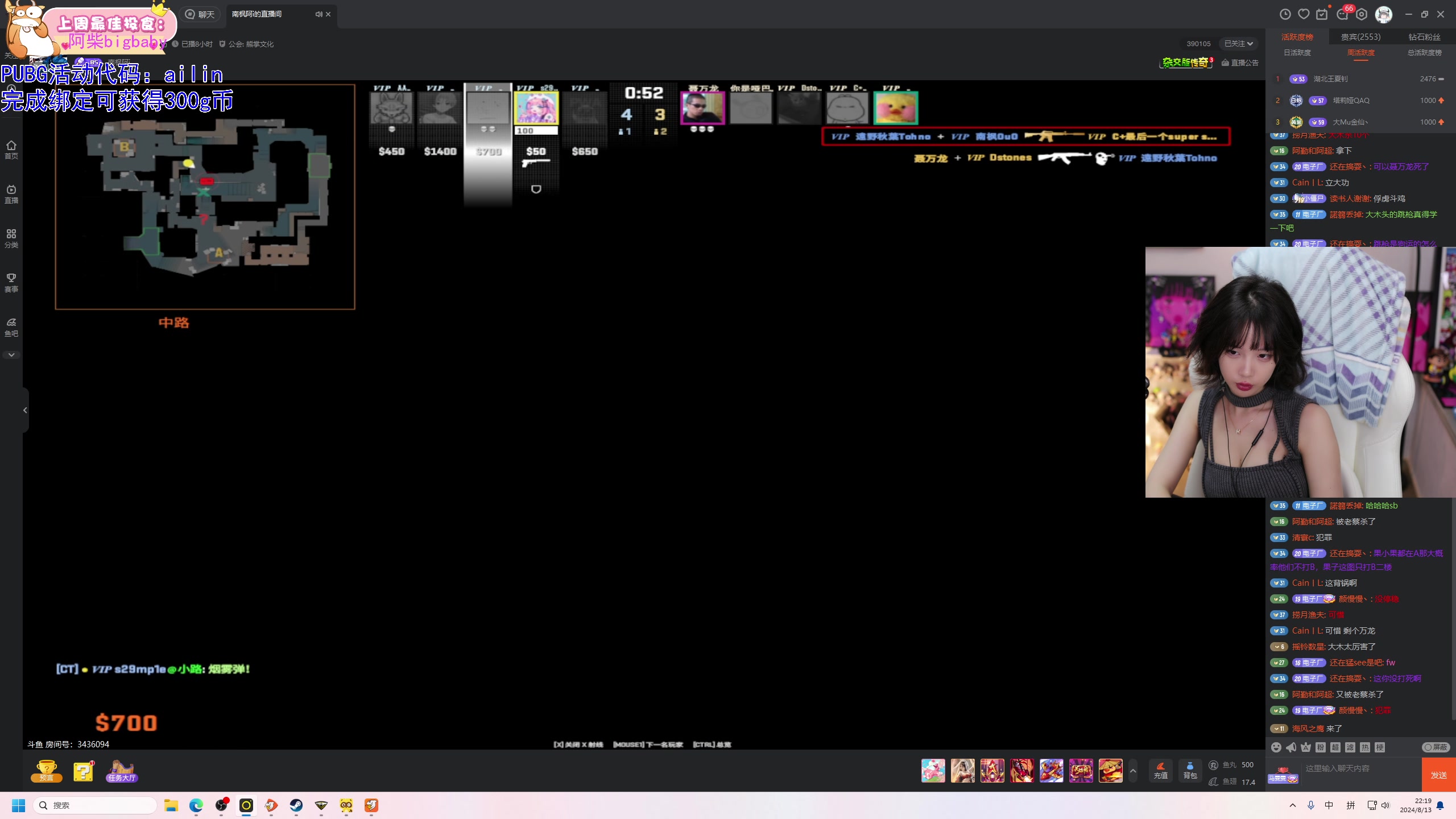Select the last red gift thumbnail

[x=1111, y=771]
